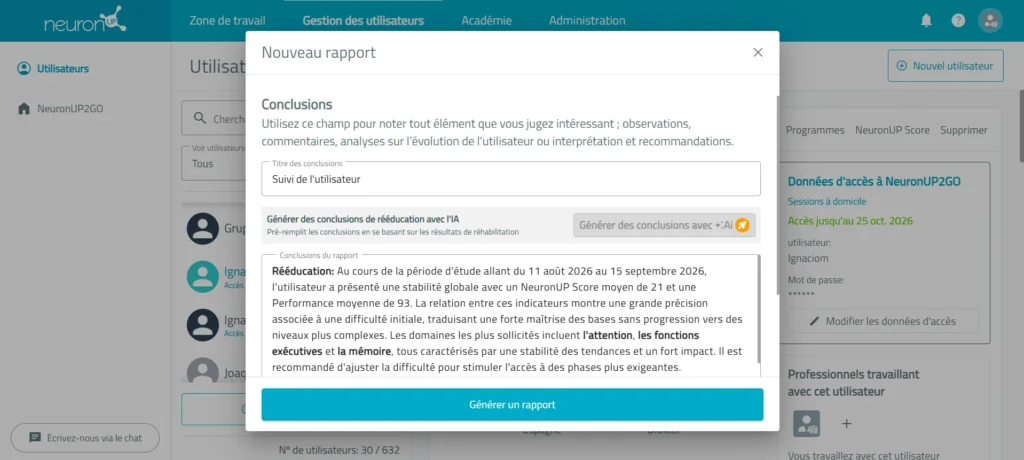
Task: Click the dialog's vertical scrollbar
Action: 777,196
